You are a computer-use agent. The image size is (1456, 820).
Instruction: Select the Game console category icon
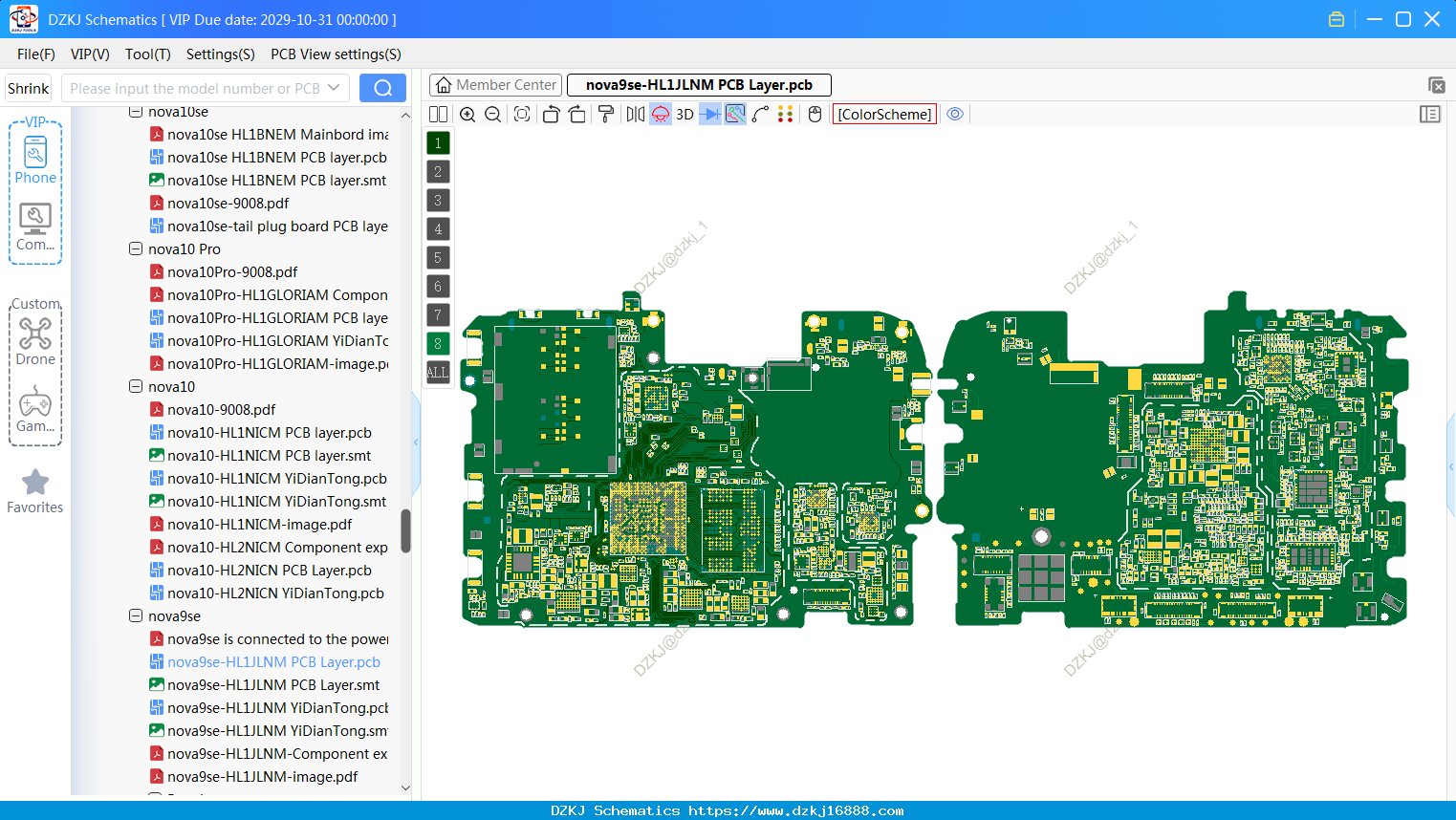pos(35,409)
